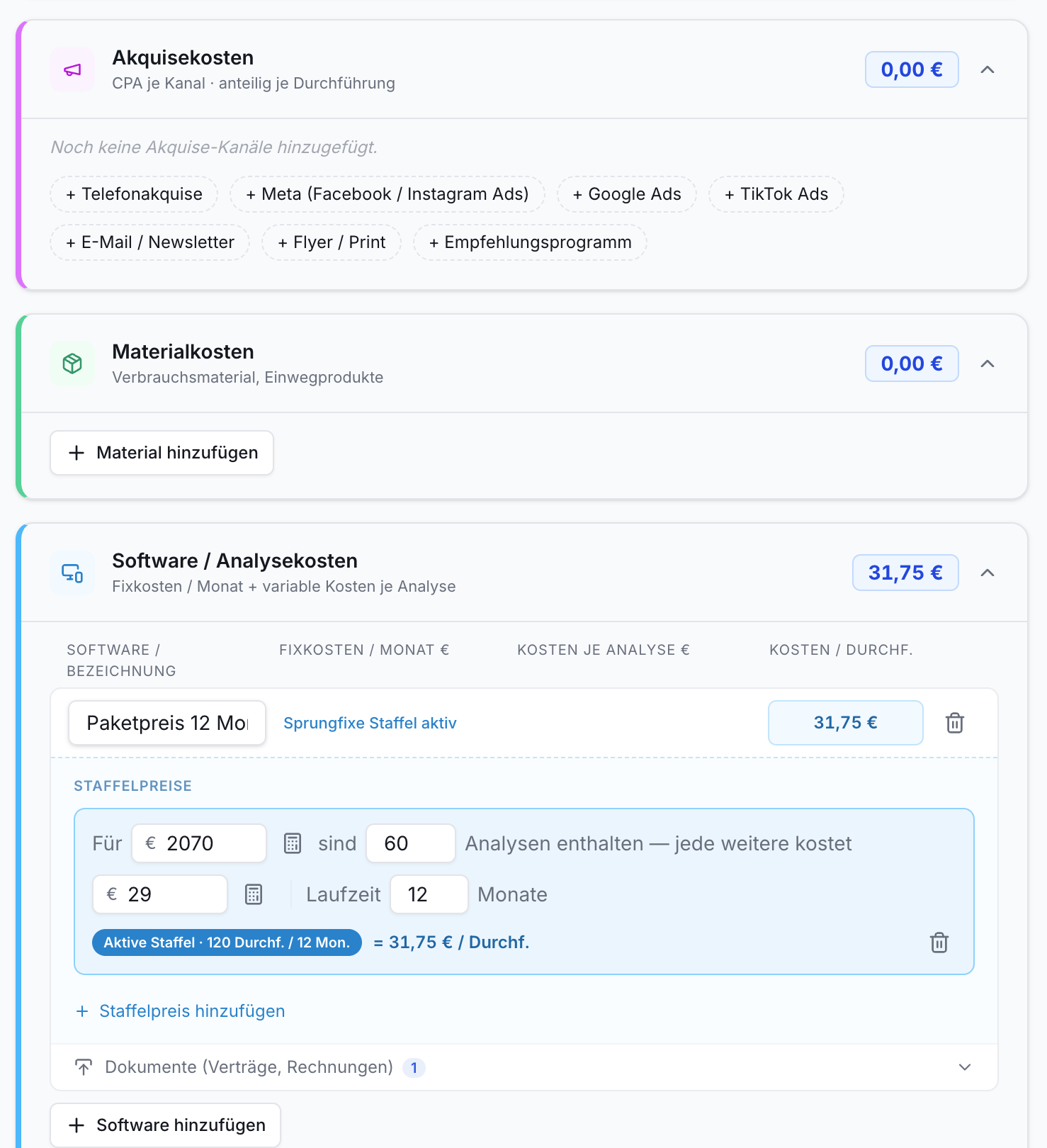
Task: Click Material hinzufügen button
Action: [x=162, y=453]
